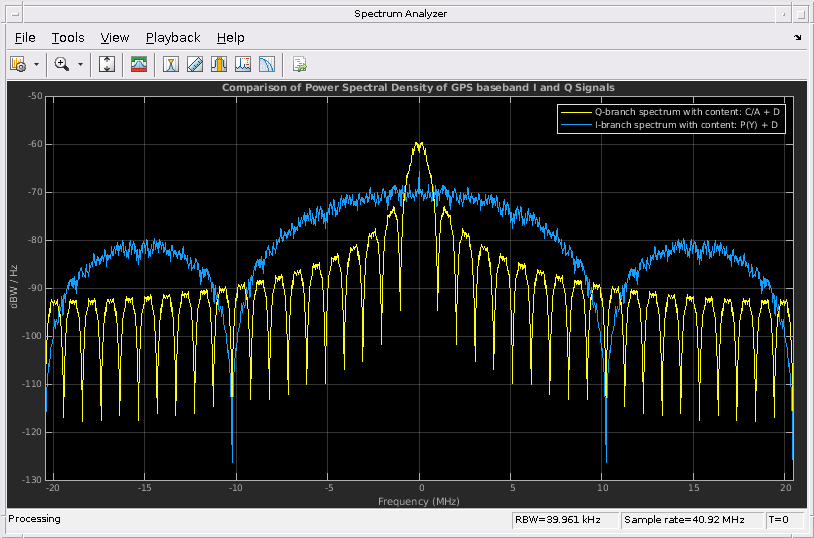Click the generate script icon in toolbar
Viewport: 814px width, 538px height.
299,65
